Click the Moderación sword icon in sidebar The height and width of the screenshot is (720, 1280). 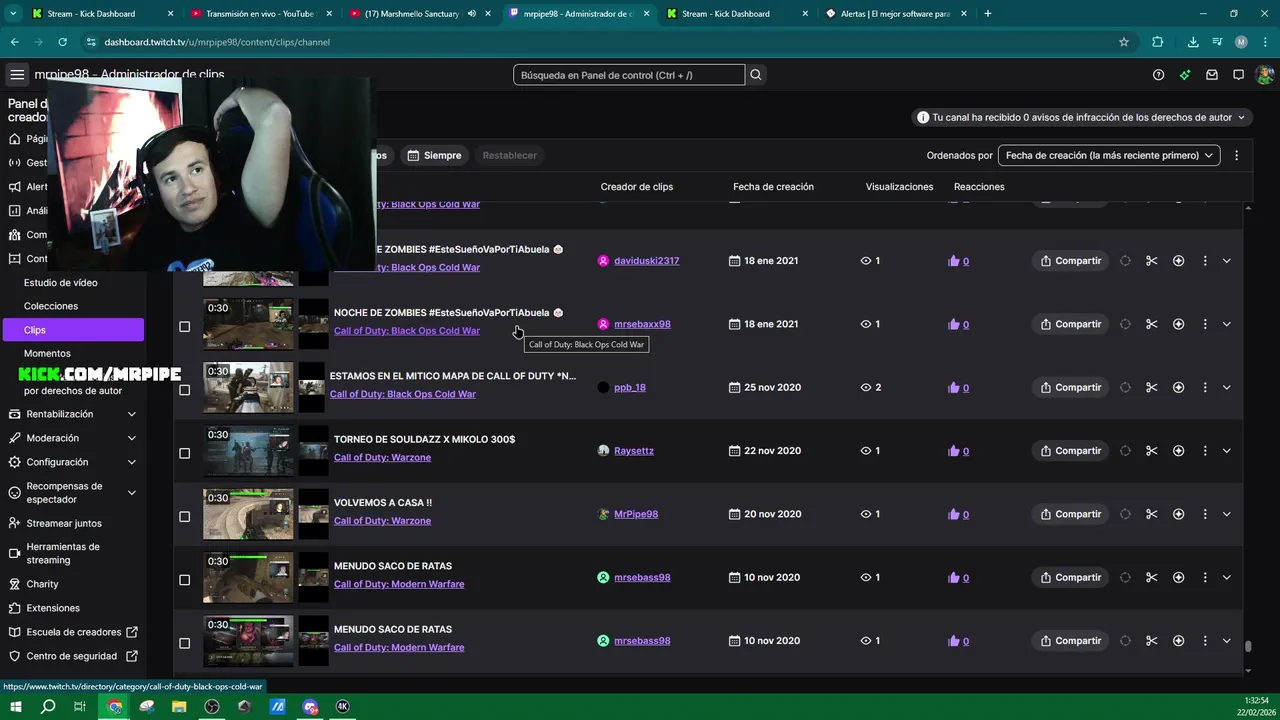coord(14,438)
